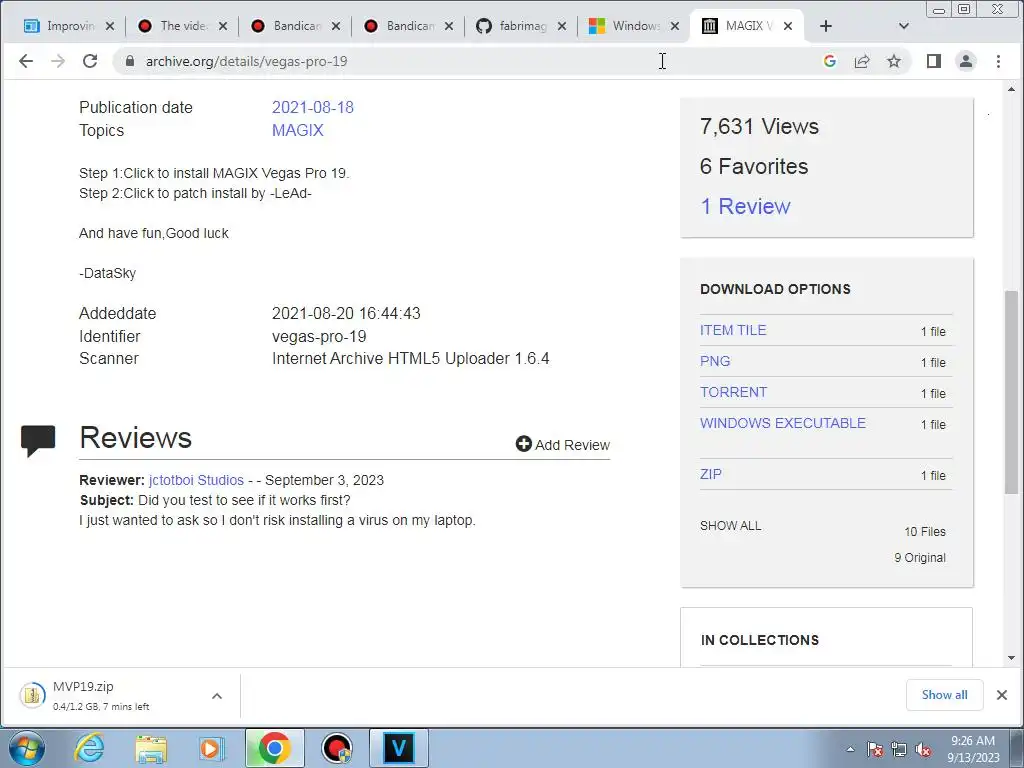Viewport: 1024px width, 768px height.
Task: Click the padlock site info icon
Action: (x=130, y=61)
